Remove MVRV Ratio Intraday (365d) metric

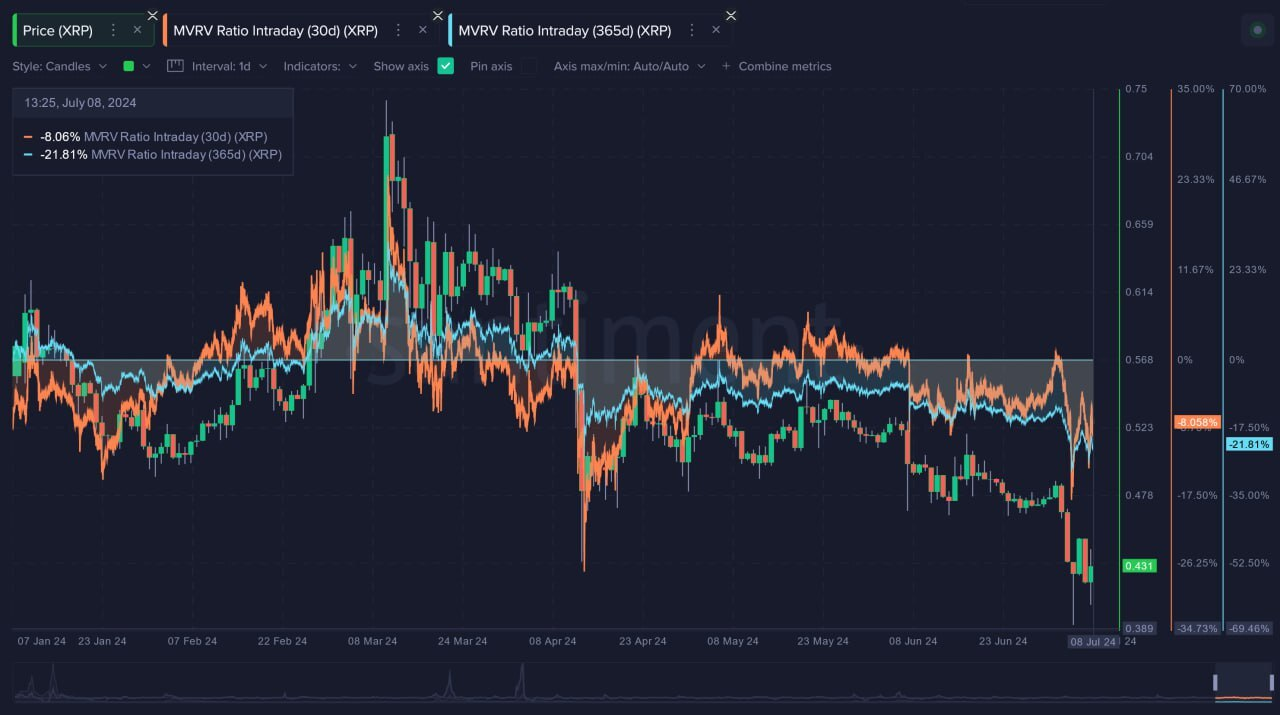(x=715, y=30)
